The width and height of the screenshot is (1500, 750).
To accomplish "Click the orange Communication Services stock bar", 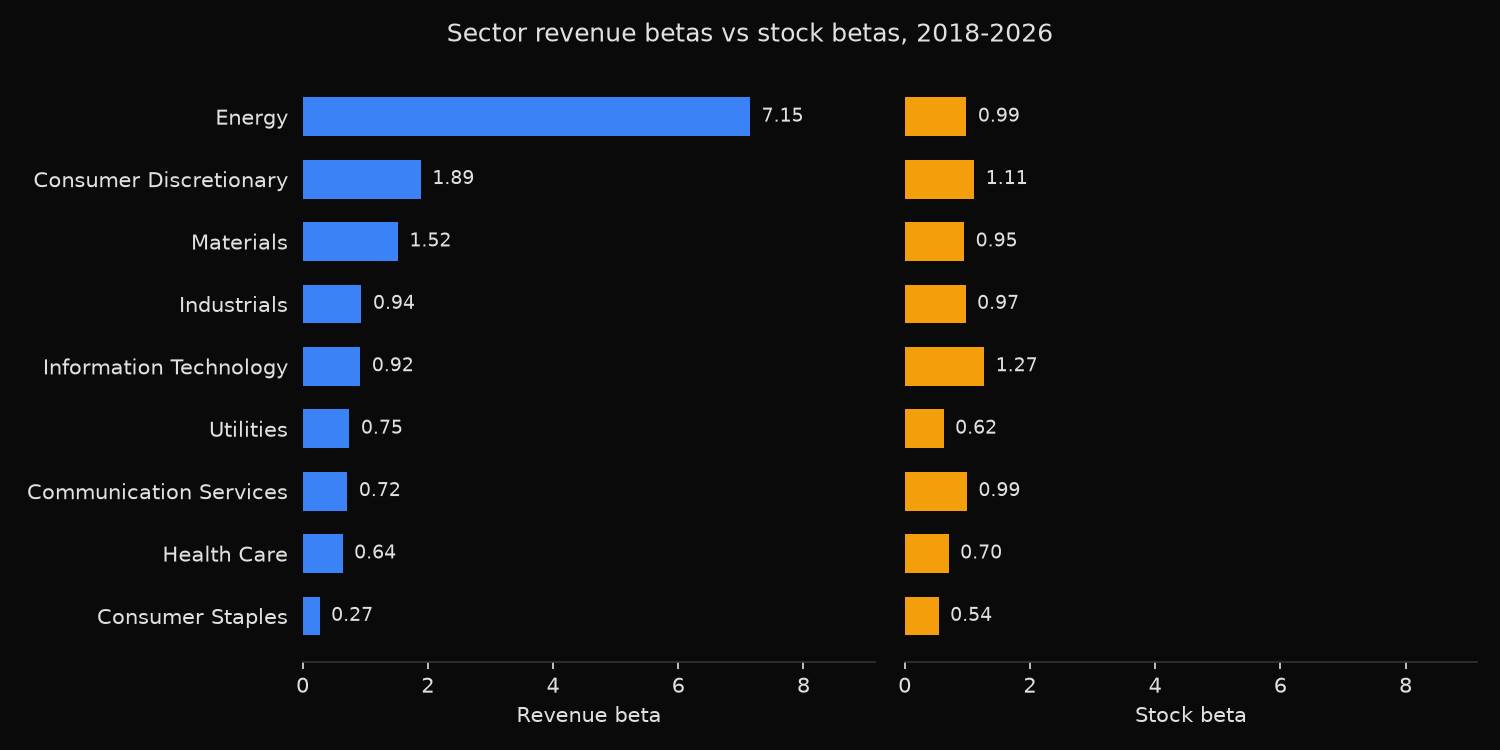I will pos(936,491).
